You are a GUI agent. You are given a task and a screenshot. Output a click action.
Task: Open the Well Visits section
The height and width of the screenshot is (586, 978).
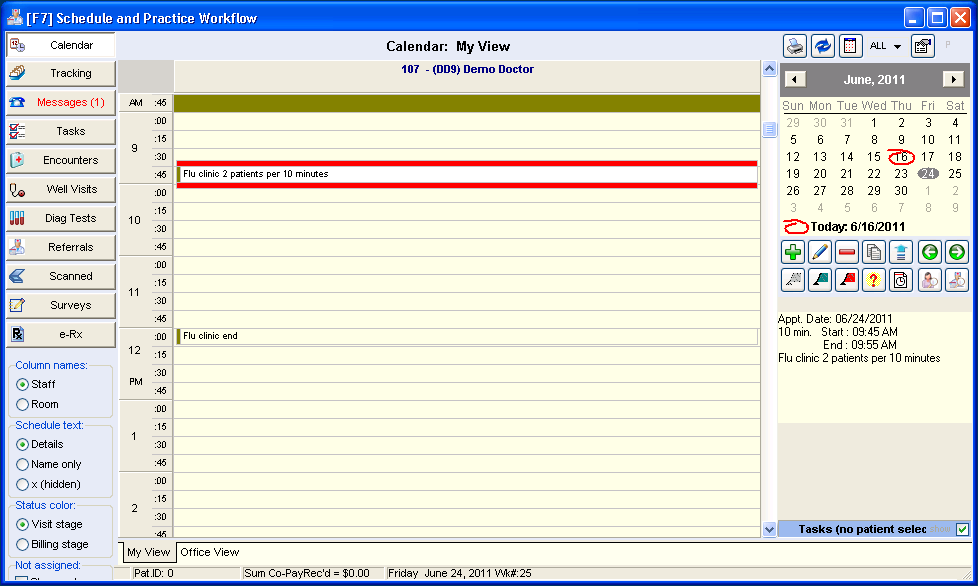[x=61, y=190]
